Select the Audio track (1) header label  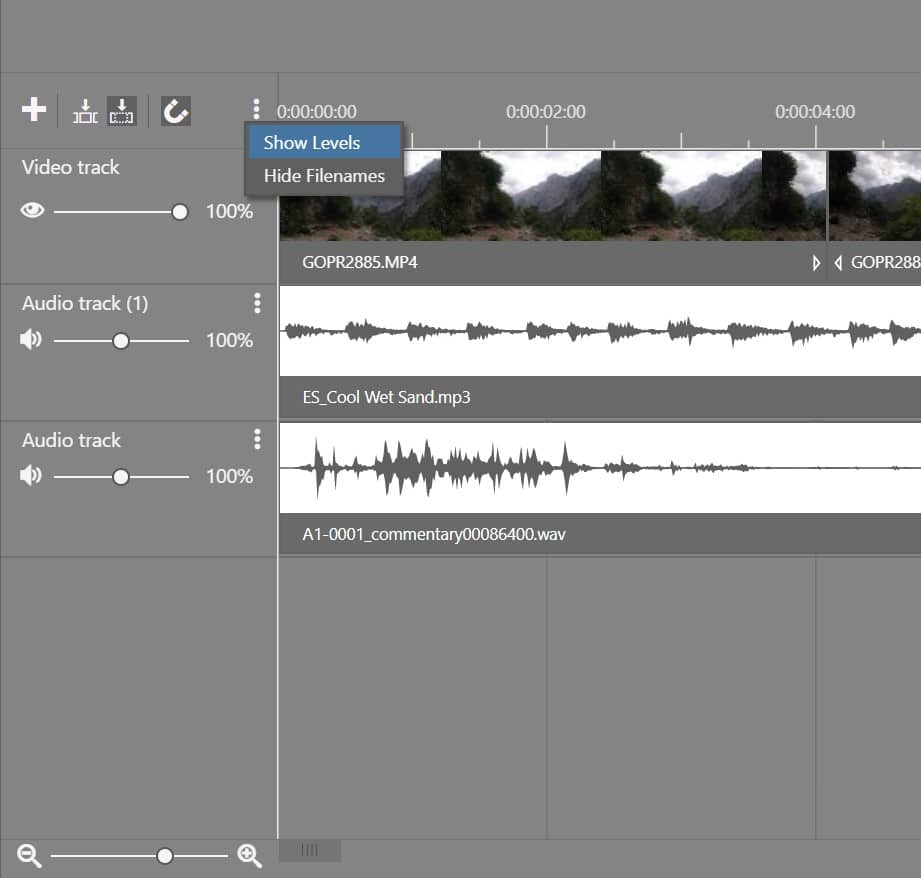[85, 304]
